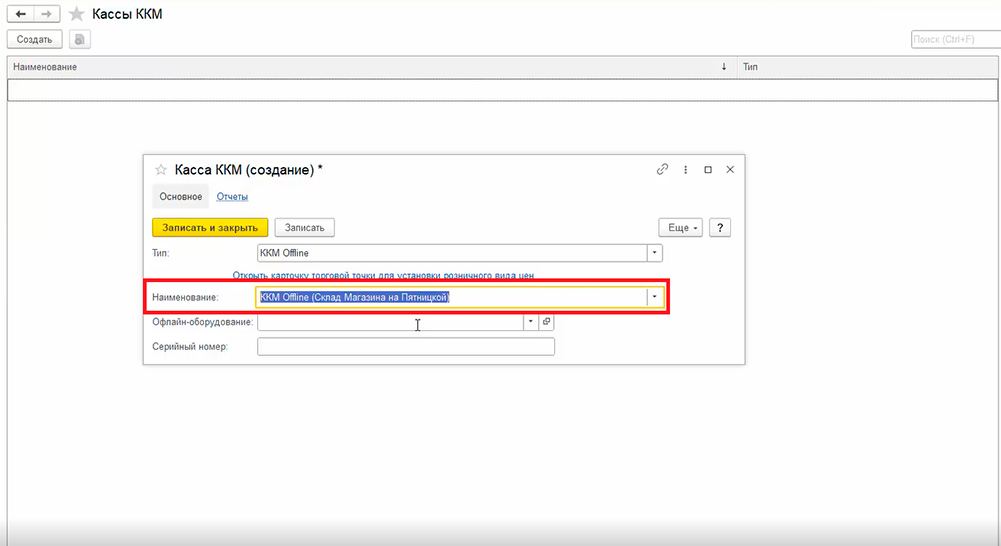This screenshot has width=1001, height=546.
Task: Click the back navigation arrow
Action: tap(20, 14)
